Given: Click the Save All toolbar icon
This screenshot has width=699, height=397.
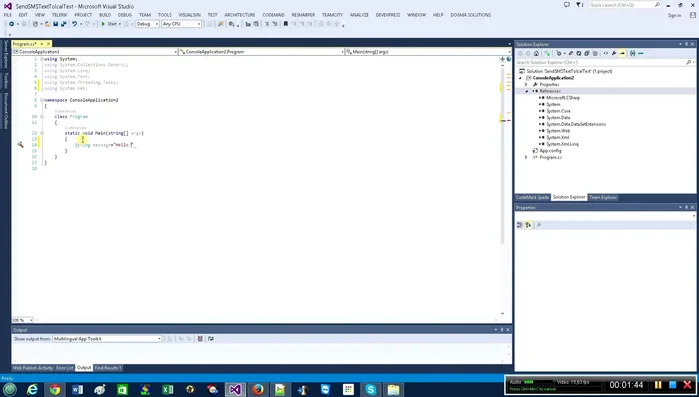Looking at the screenshot, I should tap(64, 24).
